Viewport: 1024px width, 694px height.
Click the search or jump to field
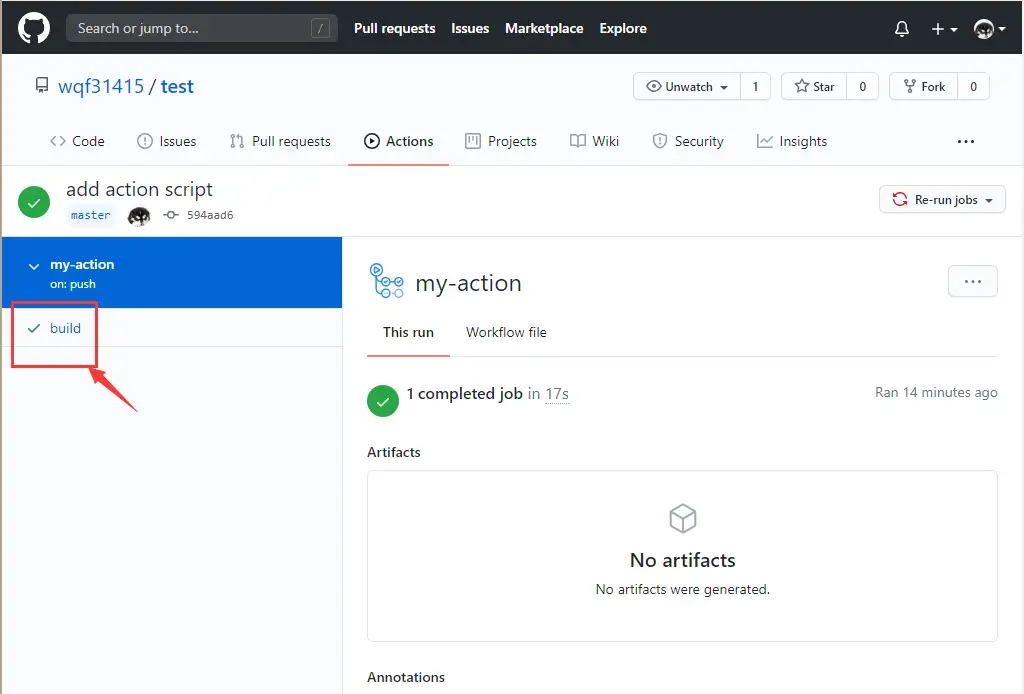tap(198, 28)
